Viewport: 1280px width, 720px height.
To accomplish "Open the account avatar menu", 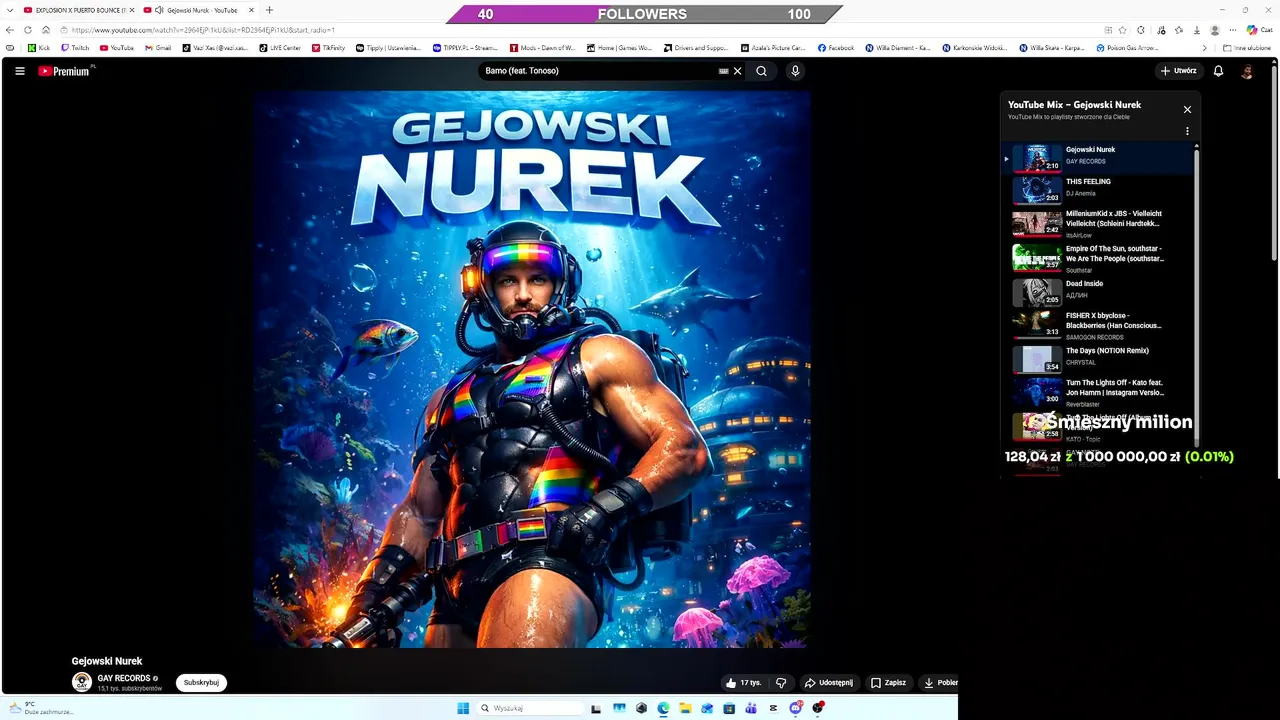I will tap(1247, 71).
